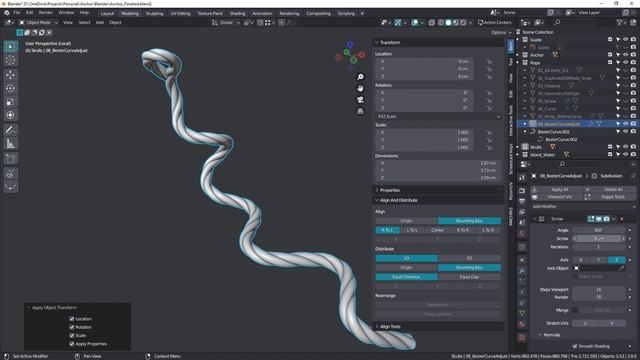Toggle the Rotation checkbox in Apply Object Transform
Image resolution: width=640 pixels, height=360 pixels.
click(x=72, y=327)
